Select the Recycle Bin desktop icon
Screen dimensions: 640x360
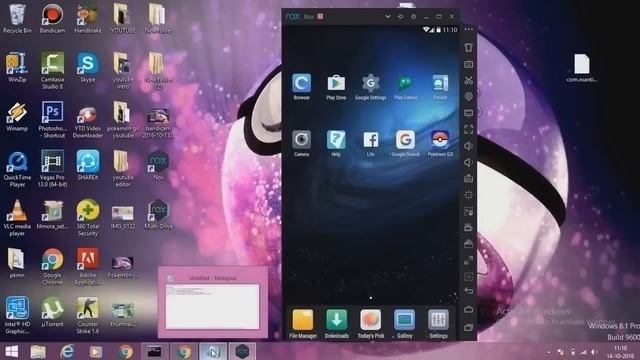pos(17,19)
